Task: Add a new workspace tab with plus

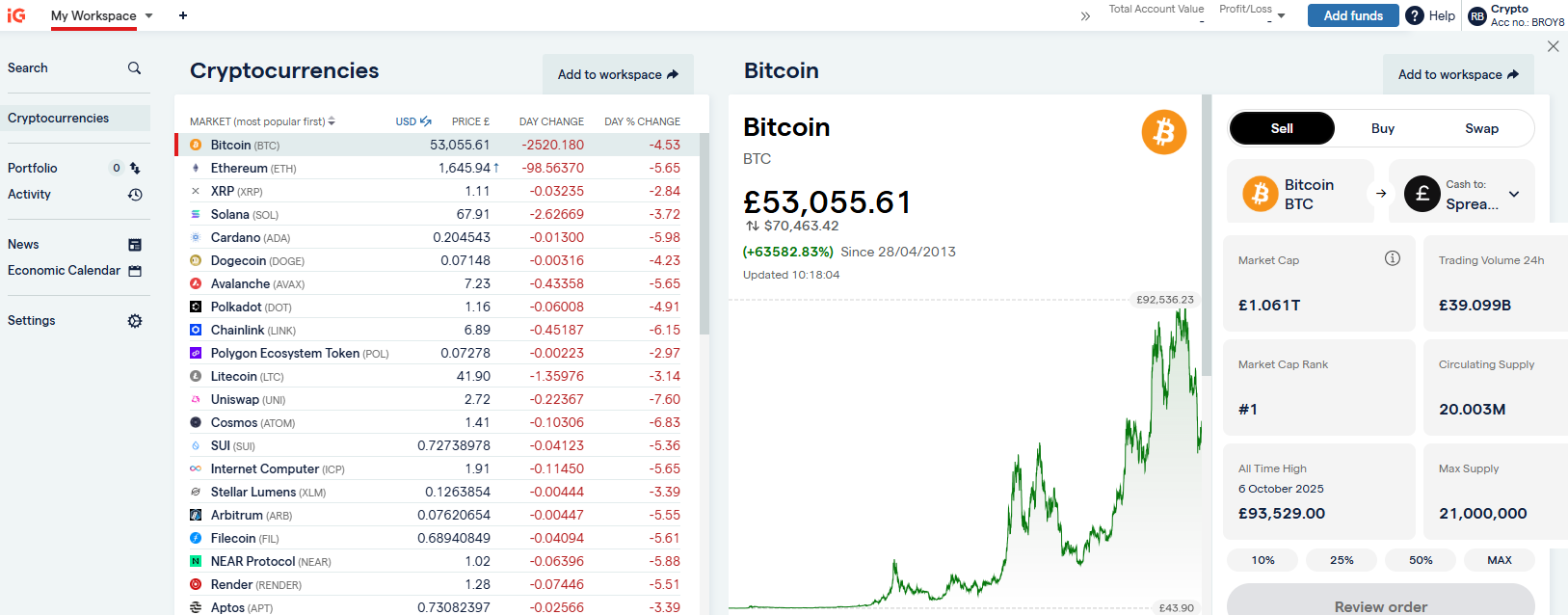Action: (x=183, y=15)
